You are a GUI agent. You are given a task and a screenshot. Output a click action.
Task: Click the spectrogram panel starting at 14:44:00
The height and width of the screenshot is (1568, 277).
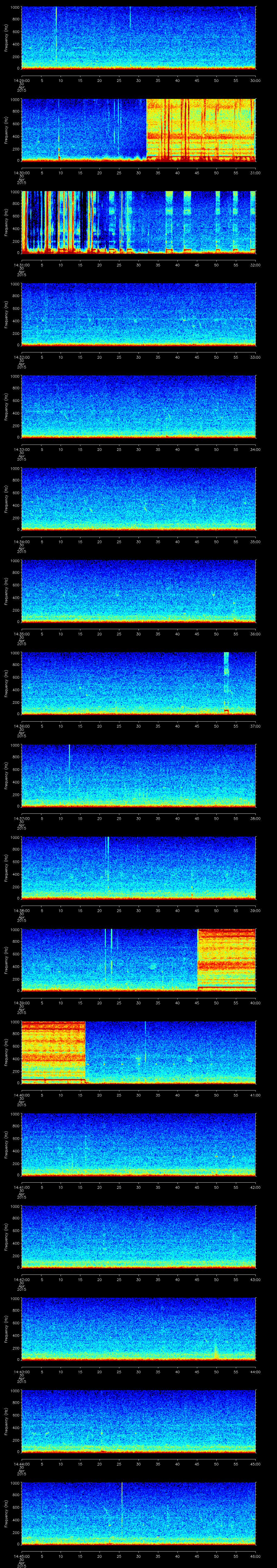point(139,1421)
